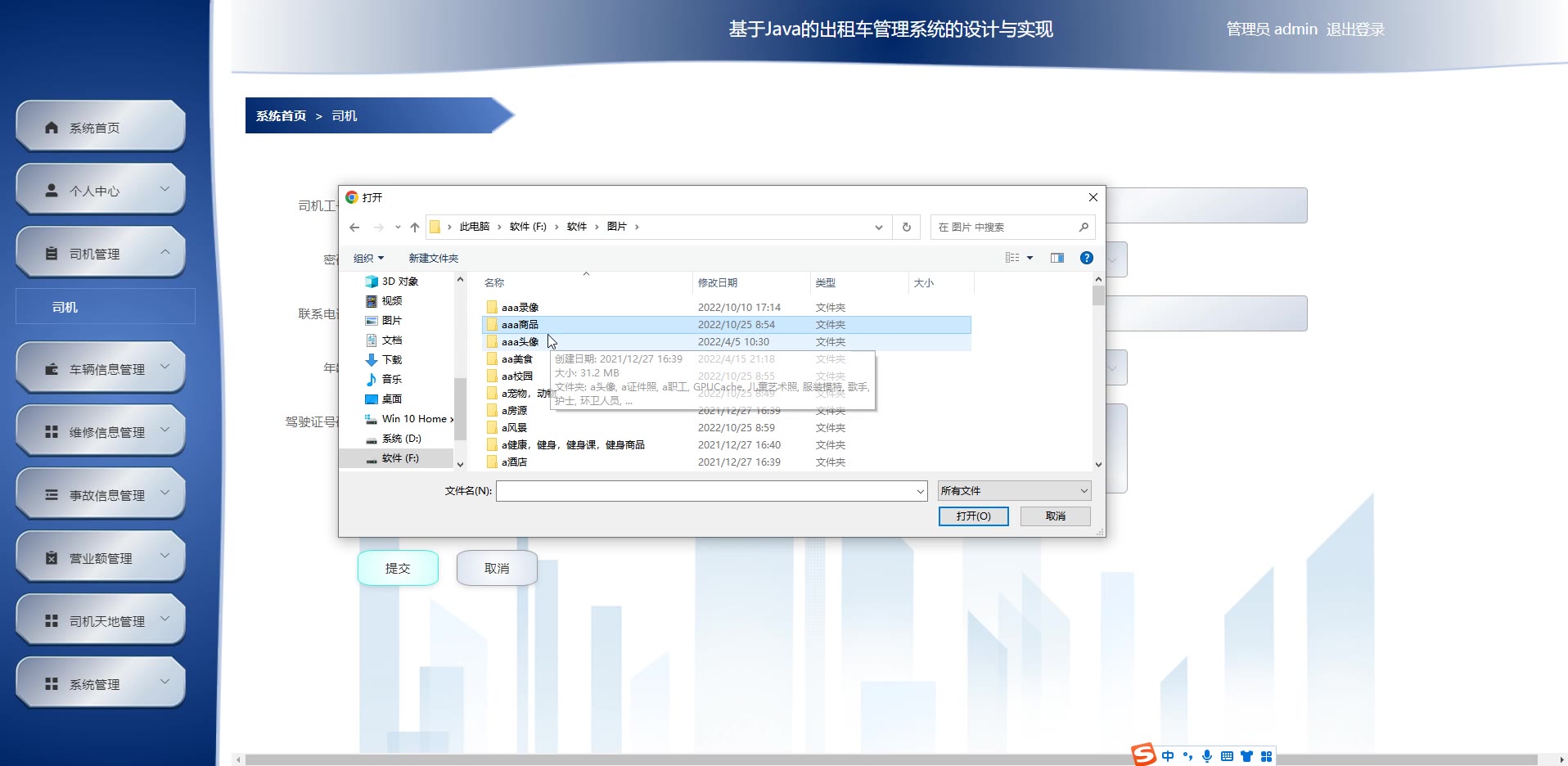Open the 司机 submenu item
The image size is (1568, 766).
click(106, 307)
